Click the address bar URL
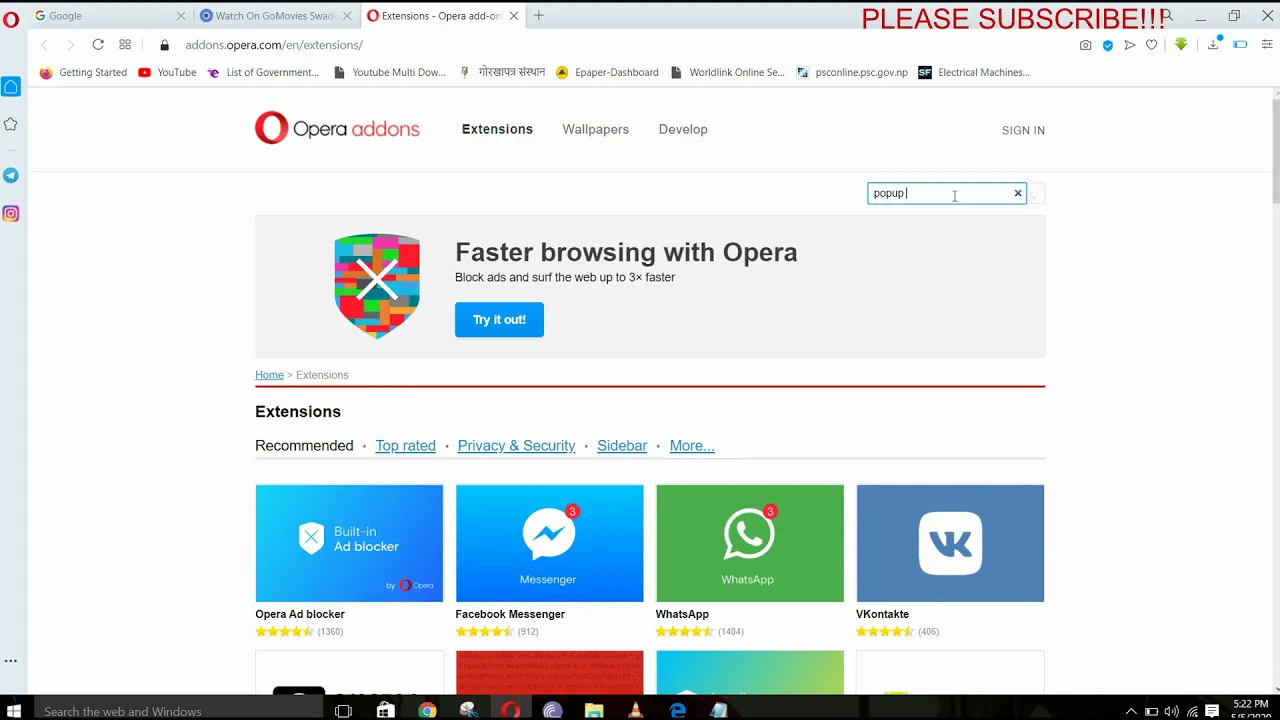 (274, 45)
